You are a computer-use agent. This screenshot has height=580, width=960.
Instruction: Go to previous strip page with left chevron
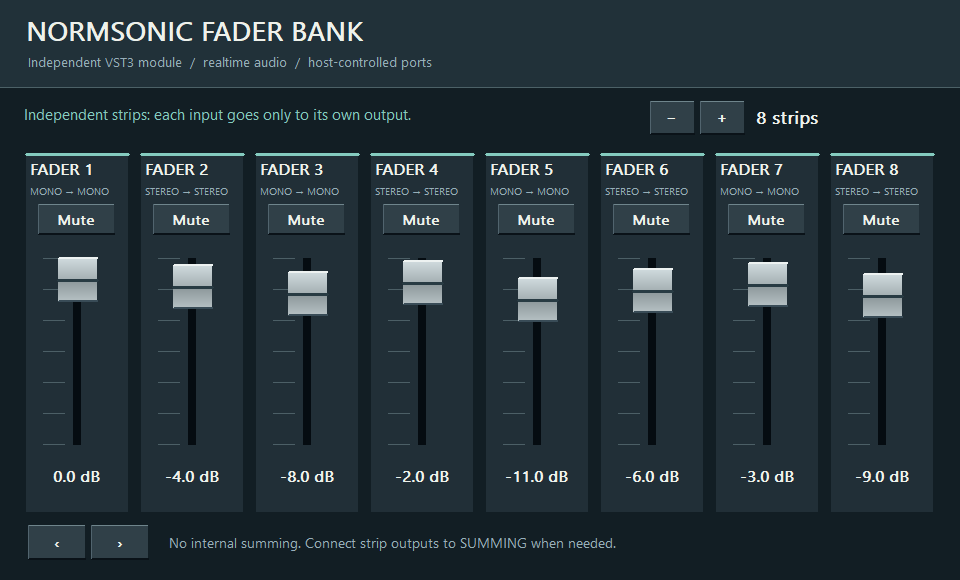coord(57,542)
